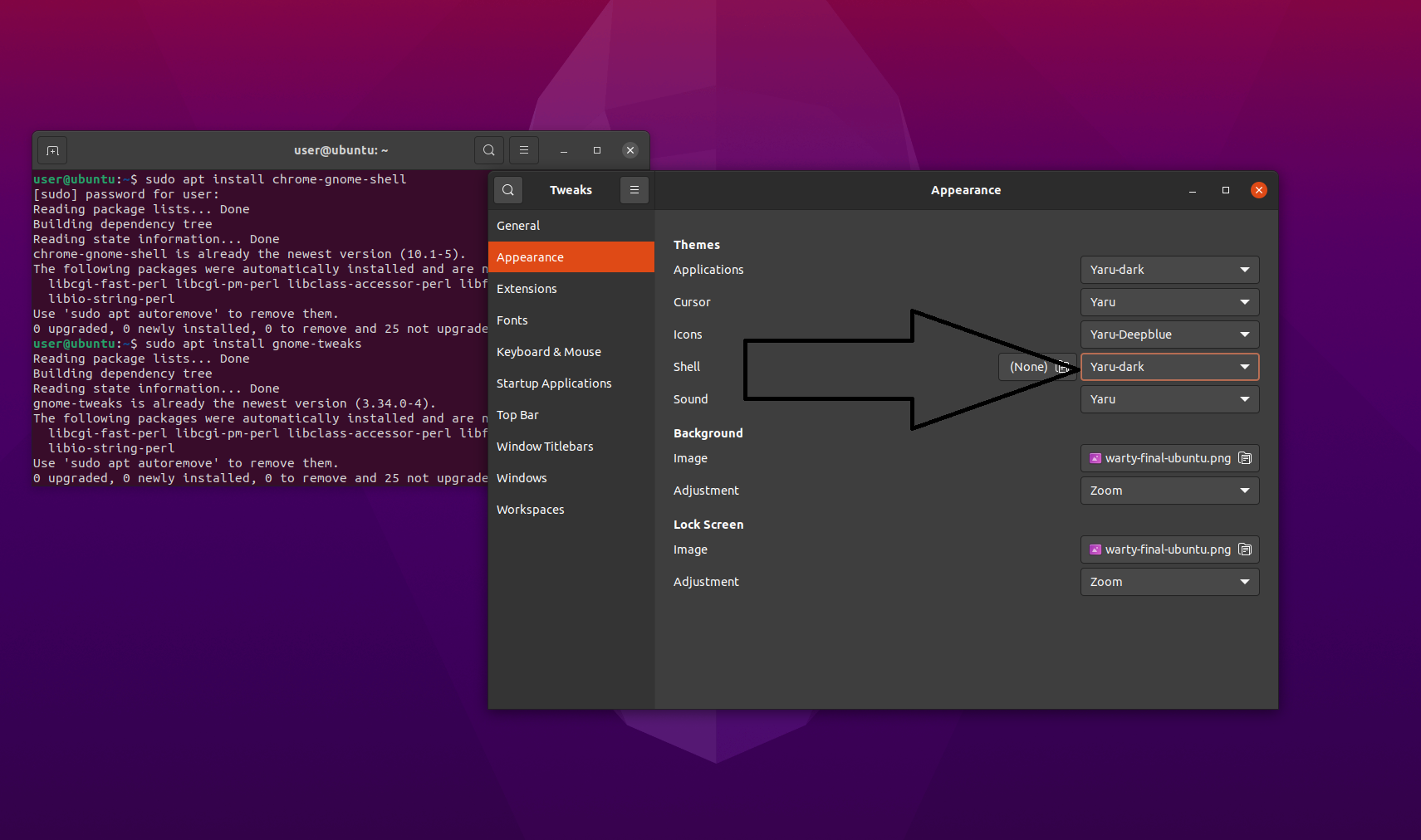Image resolution: width=1421 pixels, height=840 pixels.
Task: Open the Cursor theme dropdown
Action: [x=1169, y=301]
